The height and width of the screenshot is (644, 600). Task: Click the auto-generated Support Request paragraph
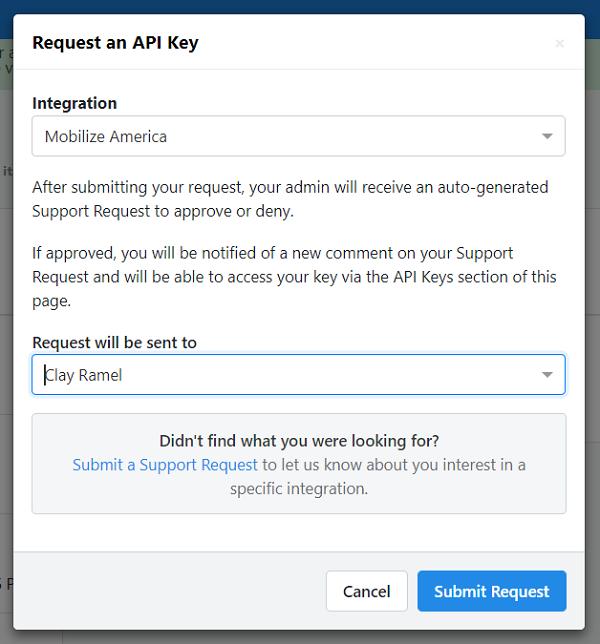pyautogui.click(x=290, y=199)
